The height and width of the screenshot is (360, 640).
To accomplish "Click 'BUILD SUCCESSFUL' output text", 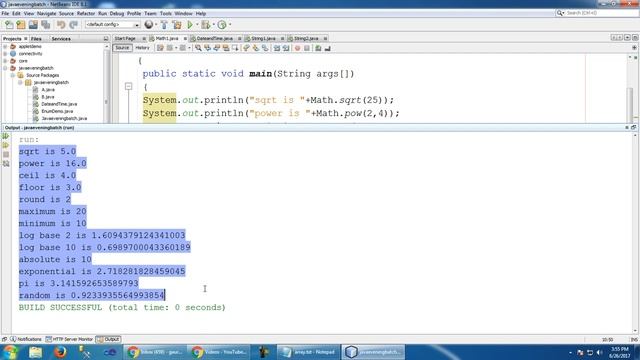I will [x=60, y=307].
